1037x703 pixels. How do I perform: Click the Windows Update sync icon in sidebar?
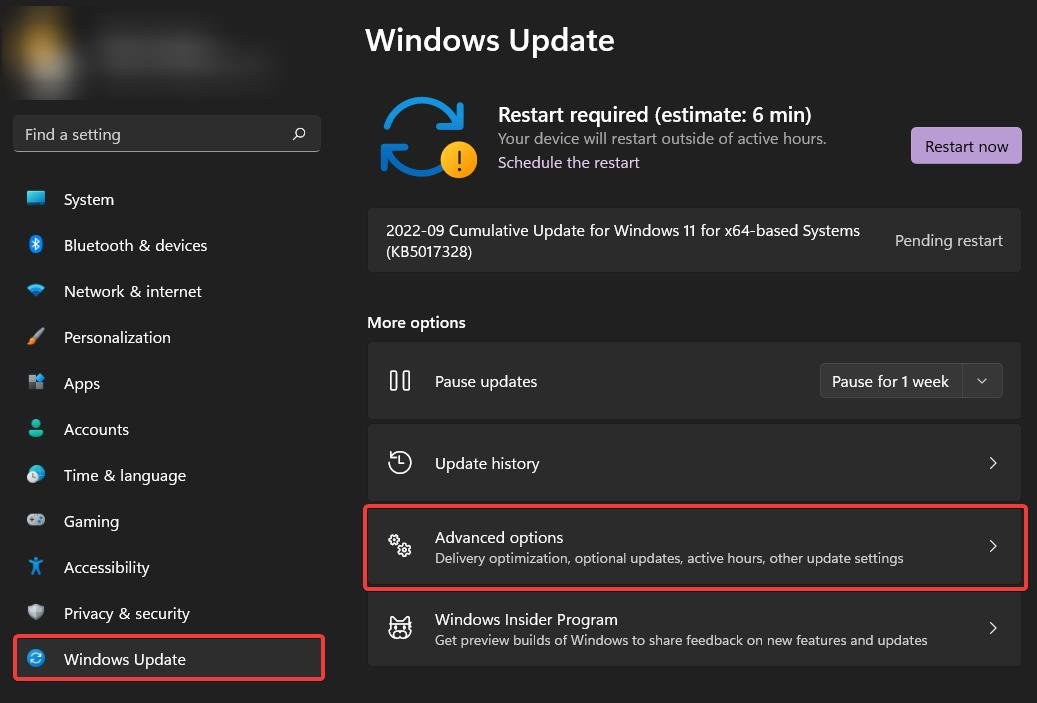pos(36,658)
